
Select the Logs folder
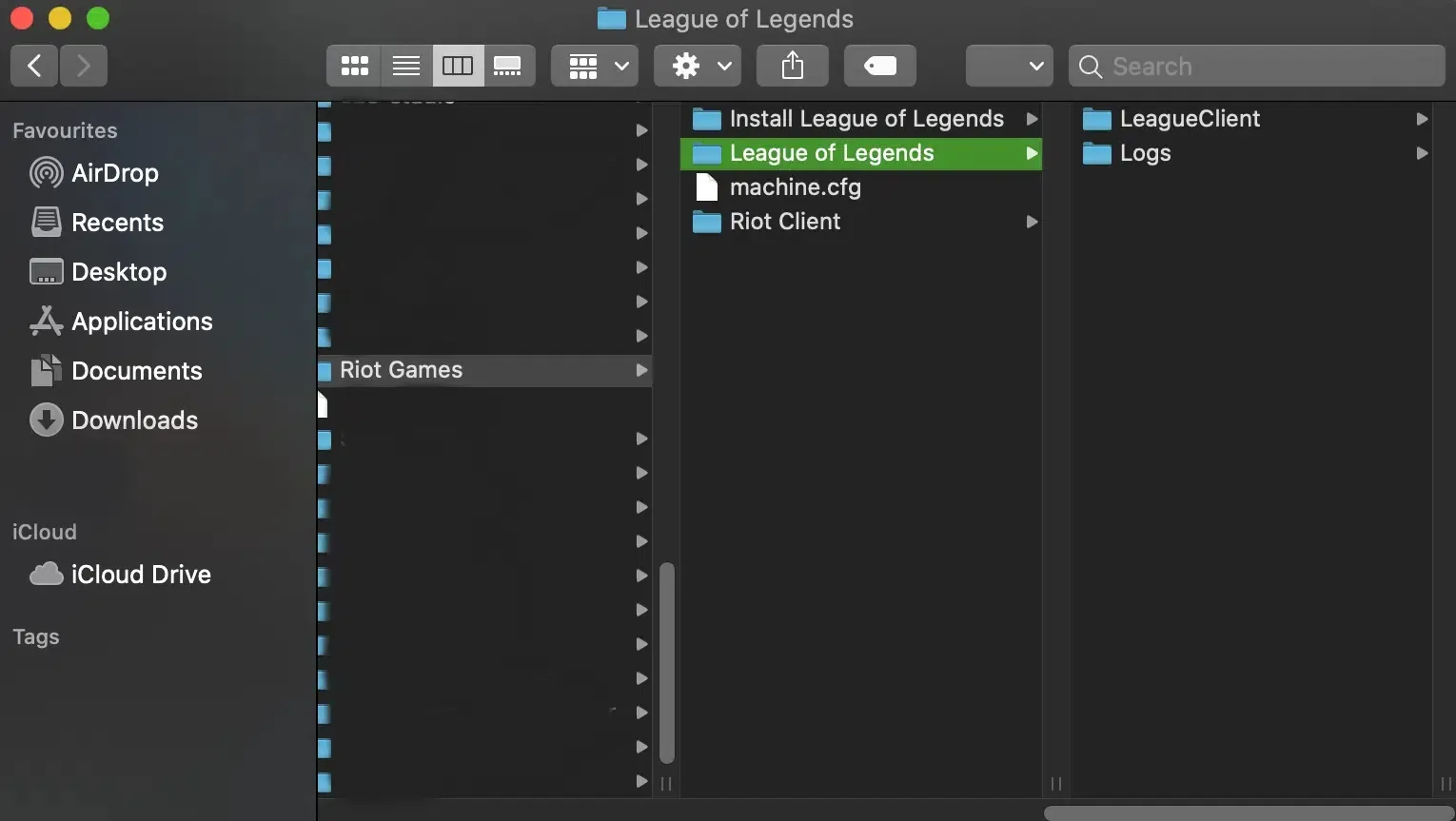(1251, 153)
